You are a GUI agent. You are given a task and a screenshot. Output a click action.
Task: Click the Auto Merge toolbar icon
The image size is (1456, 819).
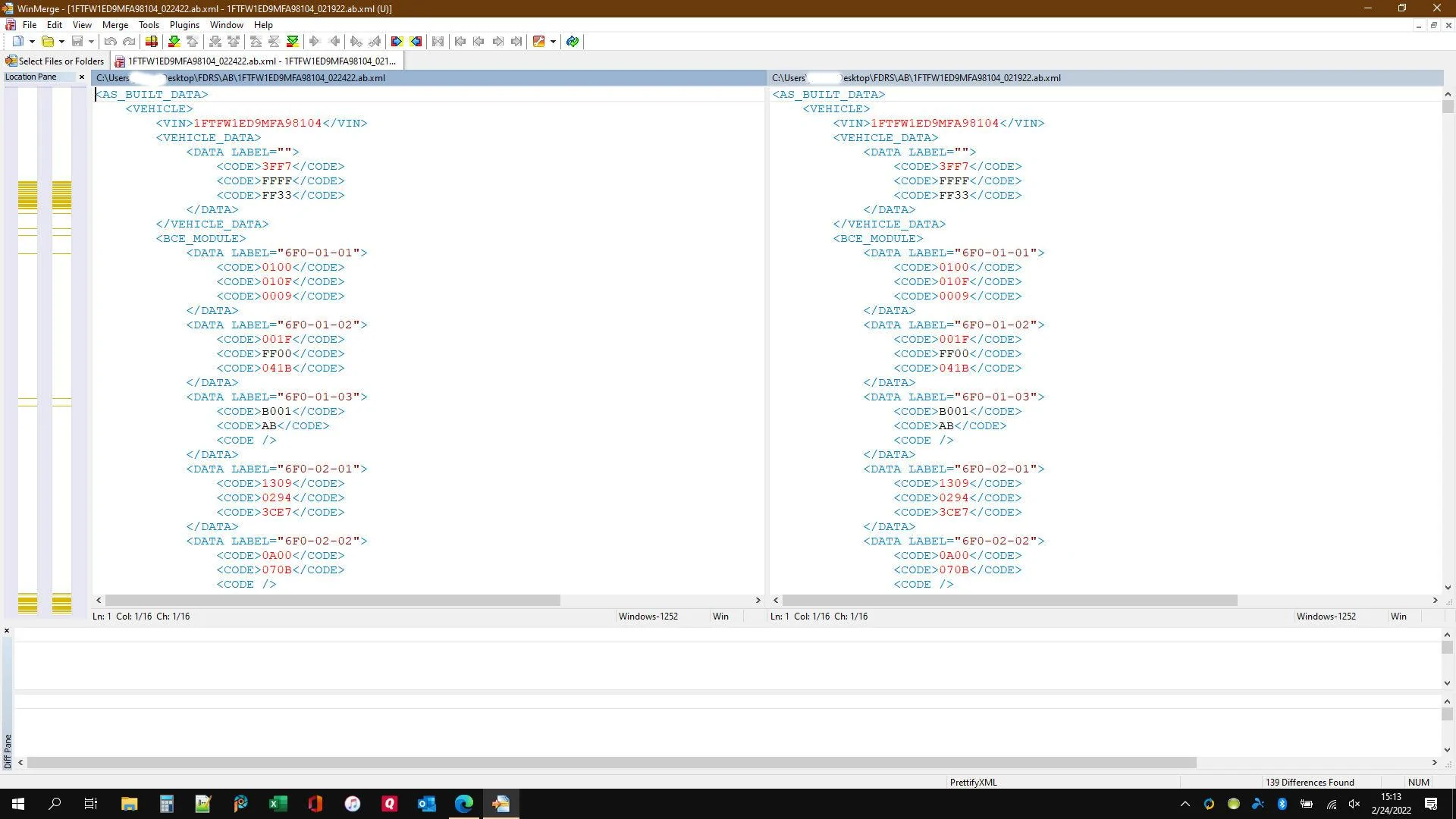tap(438, 42)
